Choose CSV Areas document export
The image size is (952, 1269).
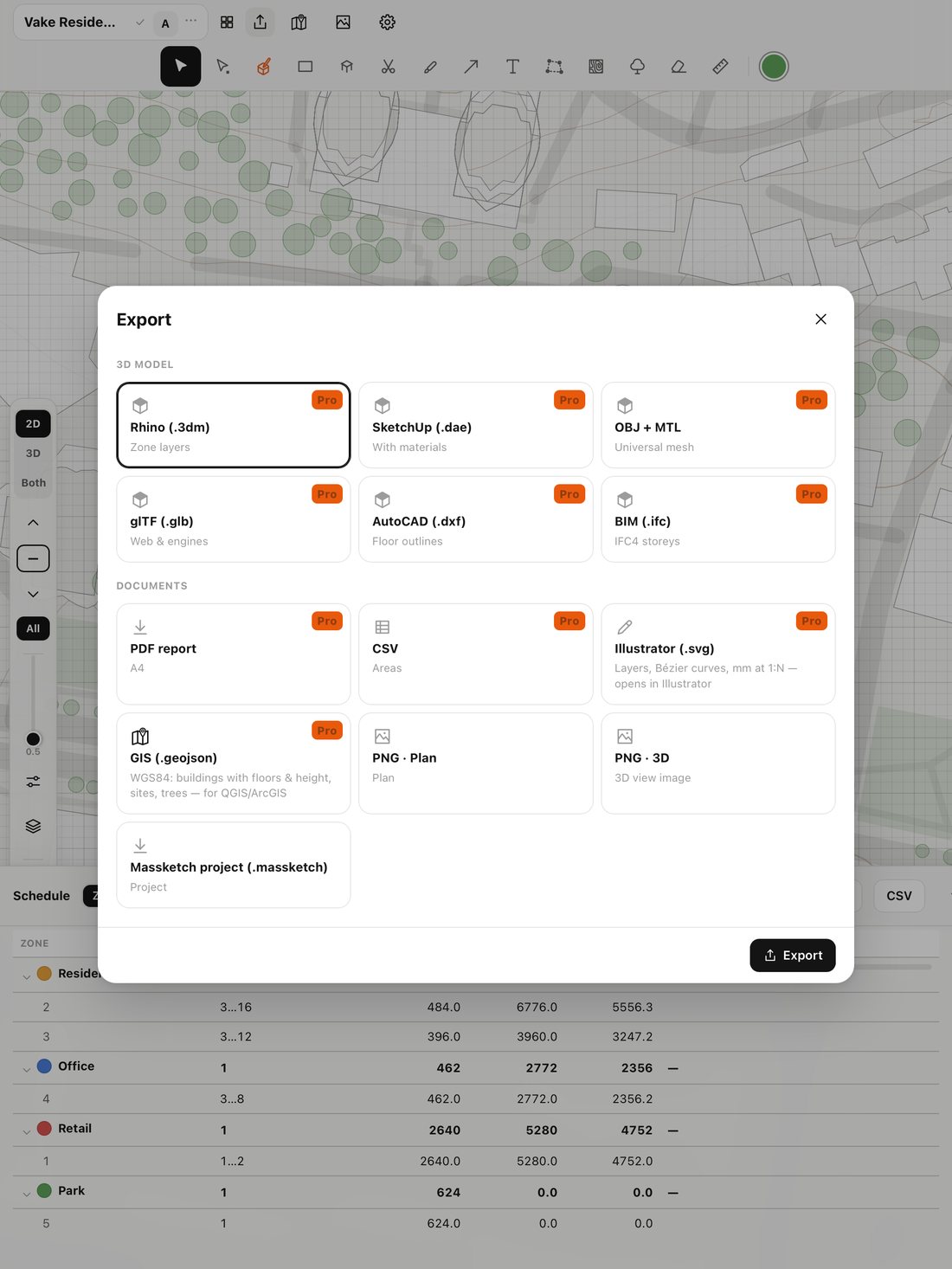[x=476, y=654]
